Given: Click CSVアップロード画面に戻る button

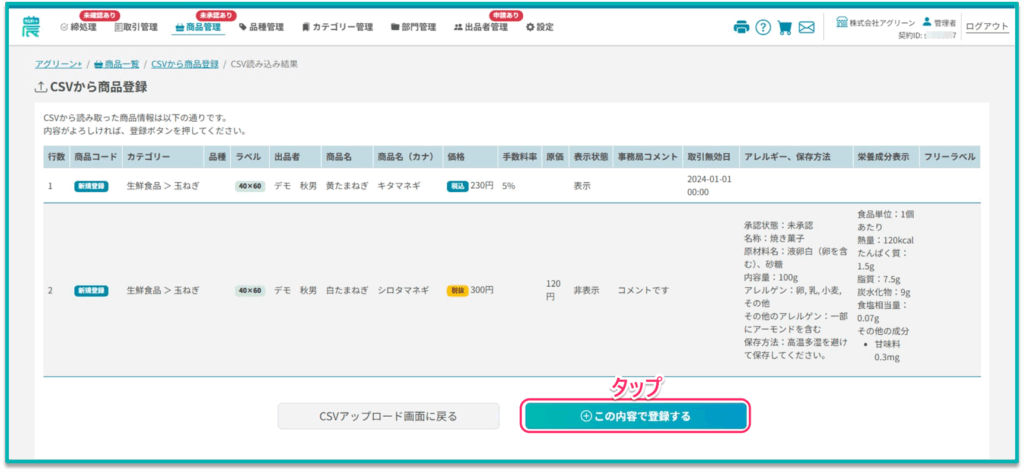Looking at the screenshot, I should coord(388,416).
